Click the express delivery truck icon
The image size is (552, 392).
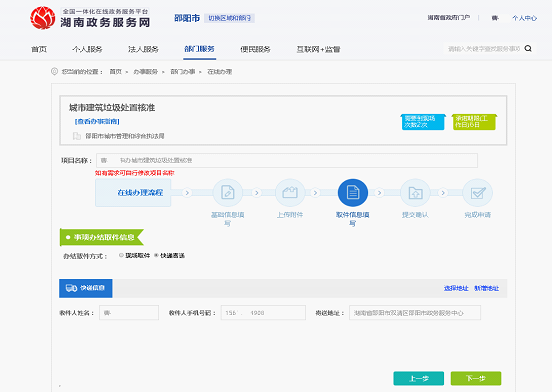(71, 288)
